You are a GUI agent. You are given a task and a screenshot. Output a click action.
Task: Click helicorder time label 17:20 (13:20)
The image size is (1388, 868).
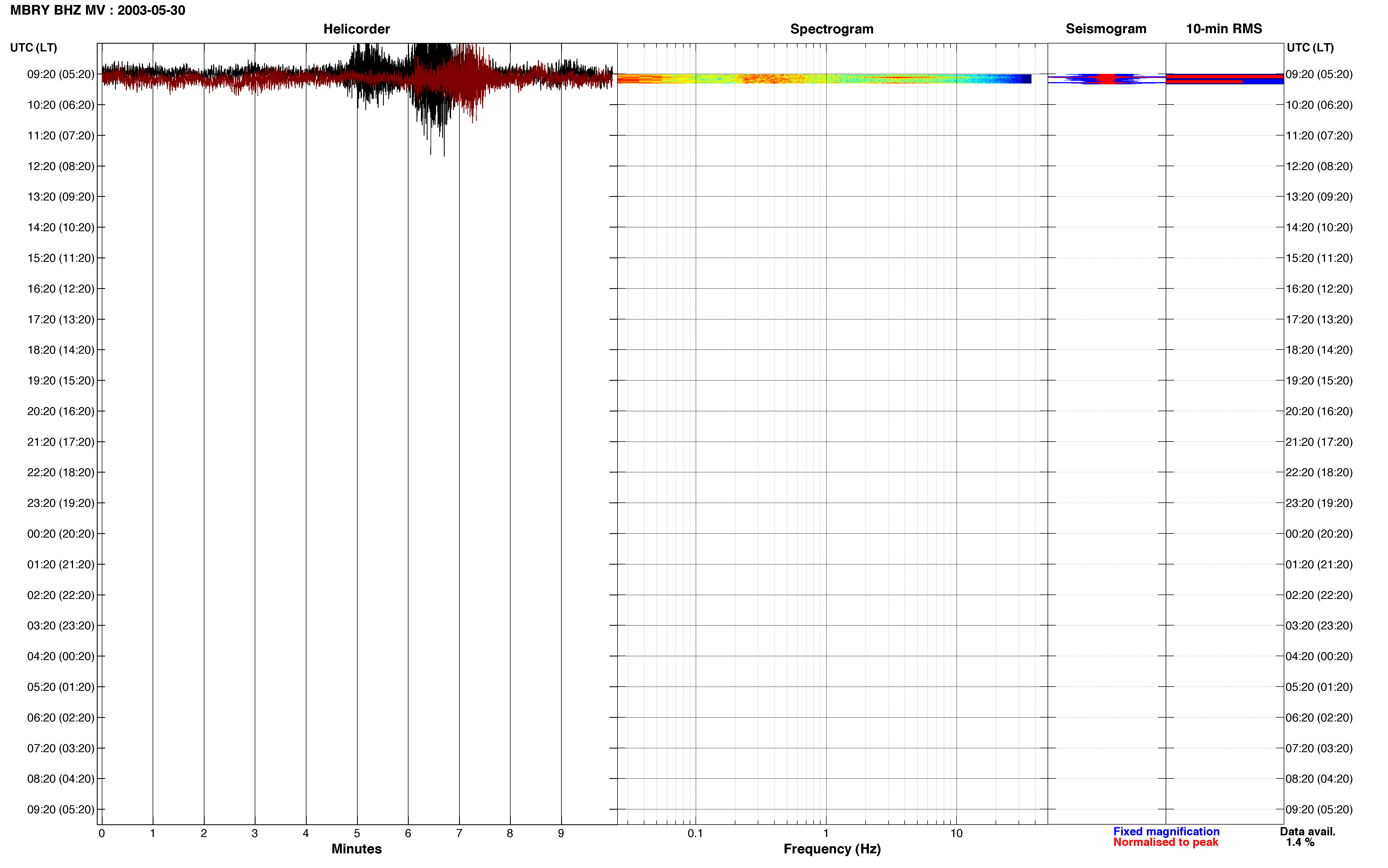(x=61, y=319)
